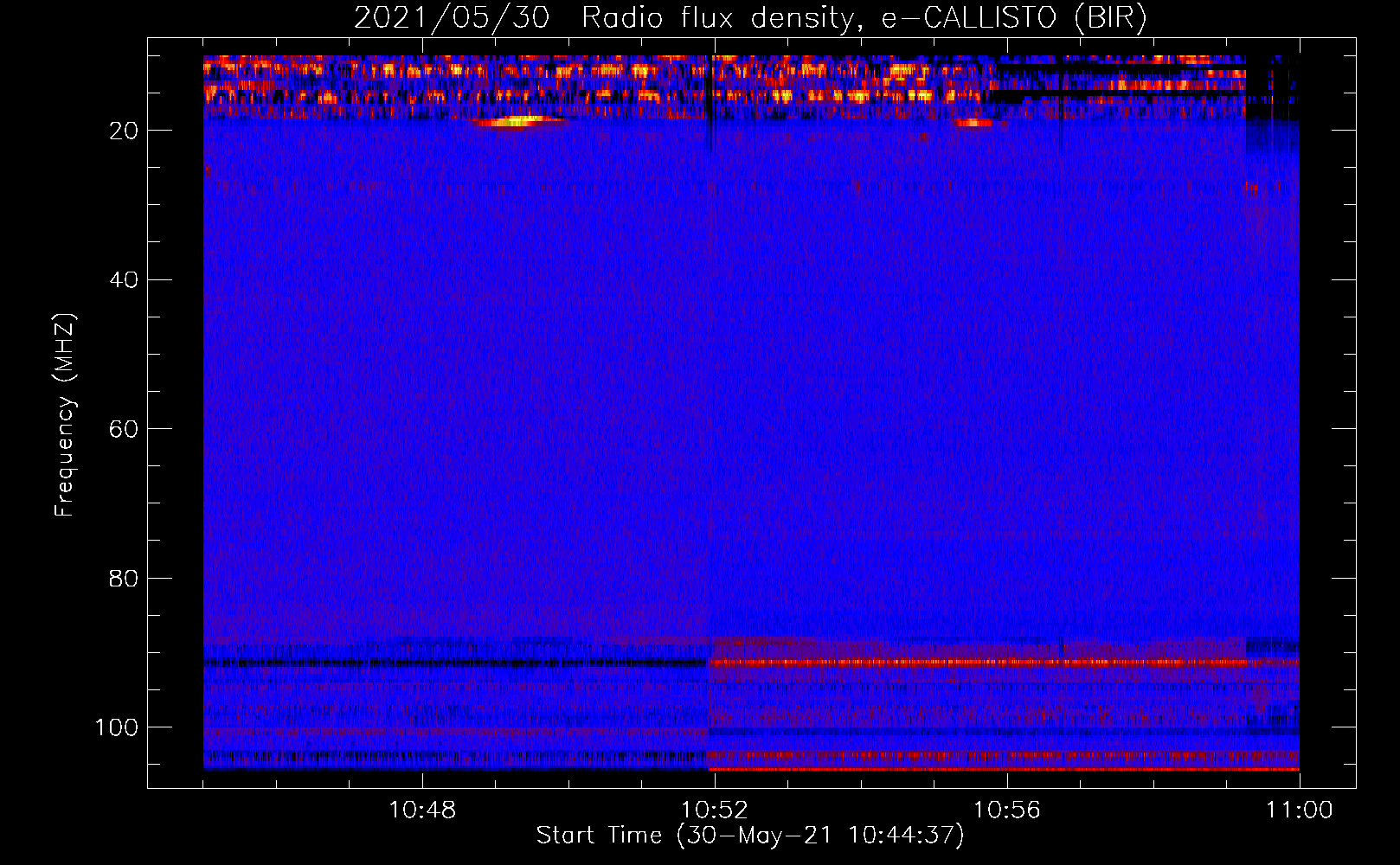Image resolution: width=1400 pixels, height=865 pixels.
Task: Click the red horizontal band near 91 MHz
Action: pyautogui.click(x=1004, y=663)
